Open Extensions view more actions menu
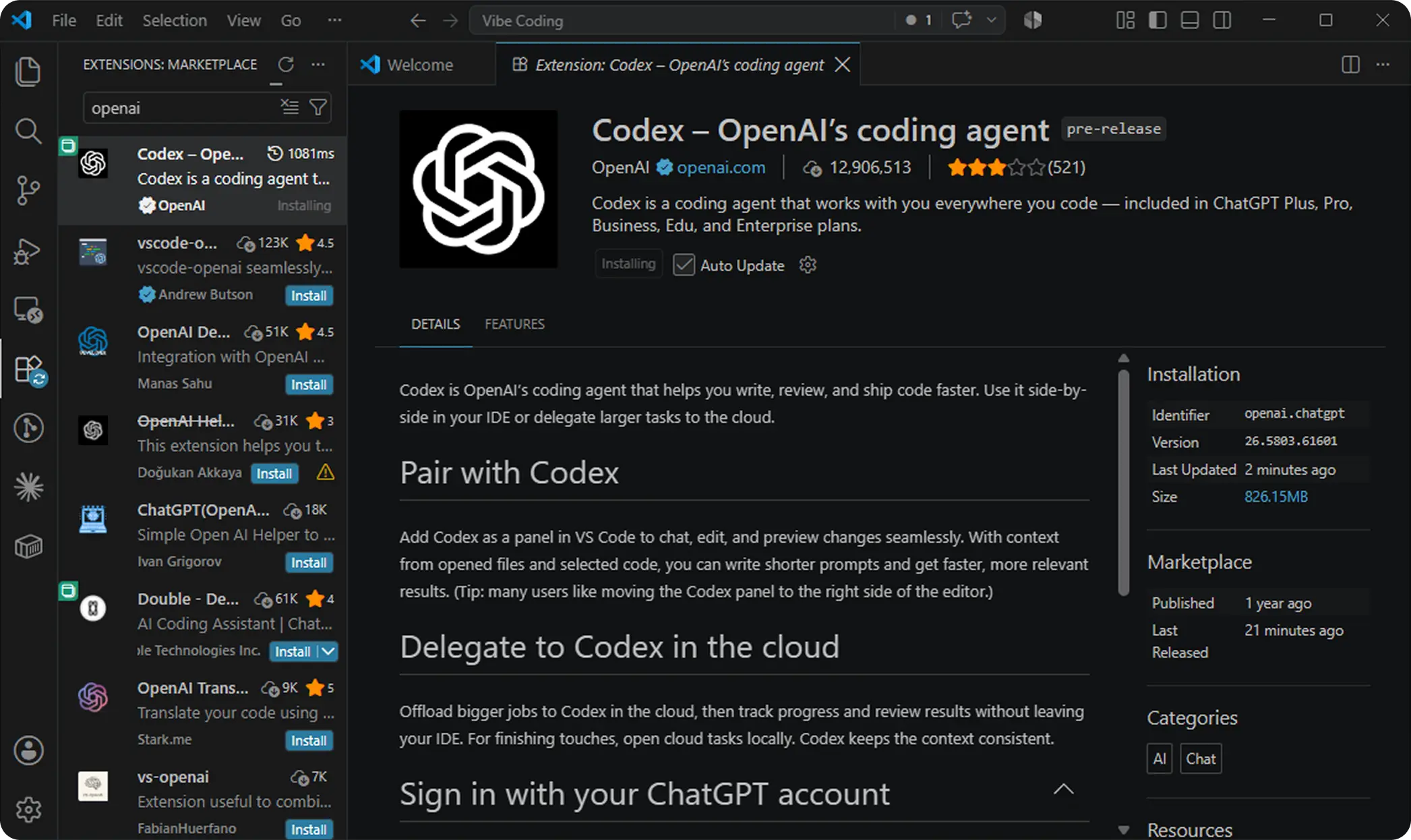 (318, 65)
